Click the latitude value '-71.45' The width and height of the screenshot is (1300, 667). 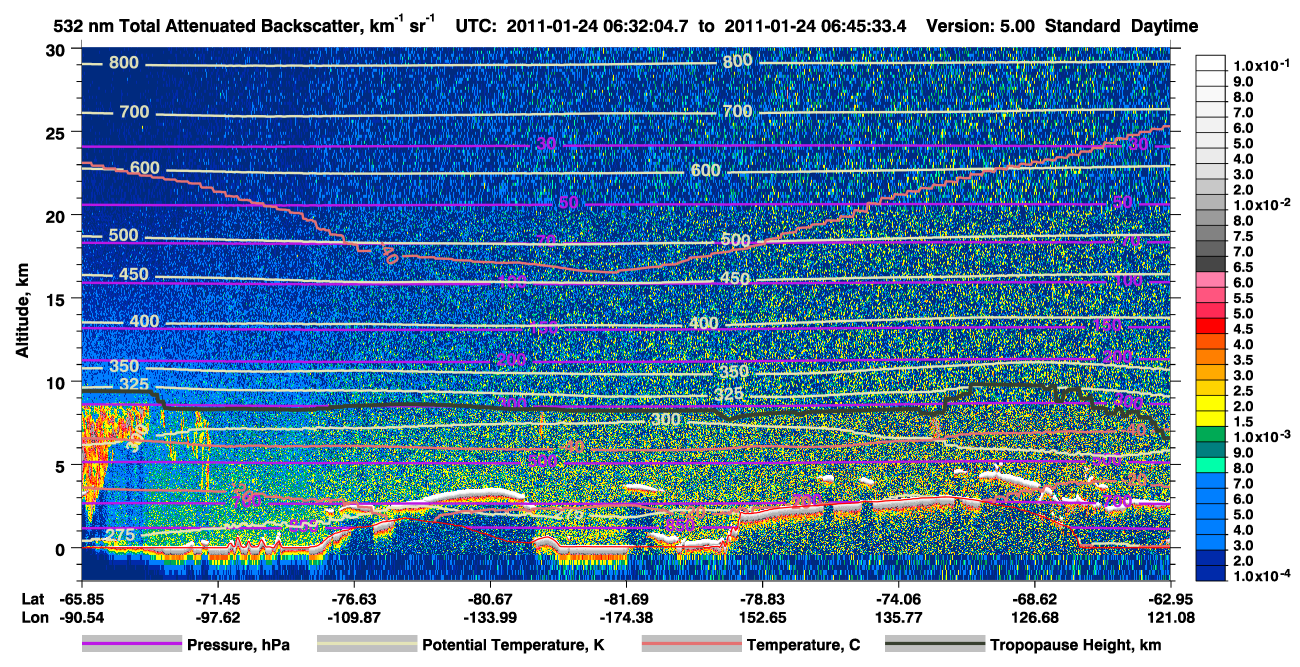click(x=219, y=600)
